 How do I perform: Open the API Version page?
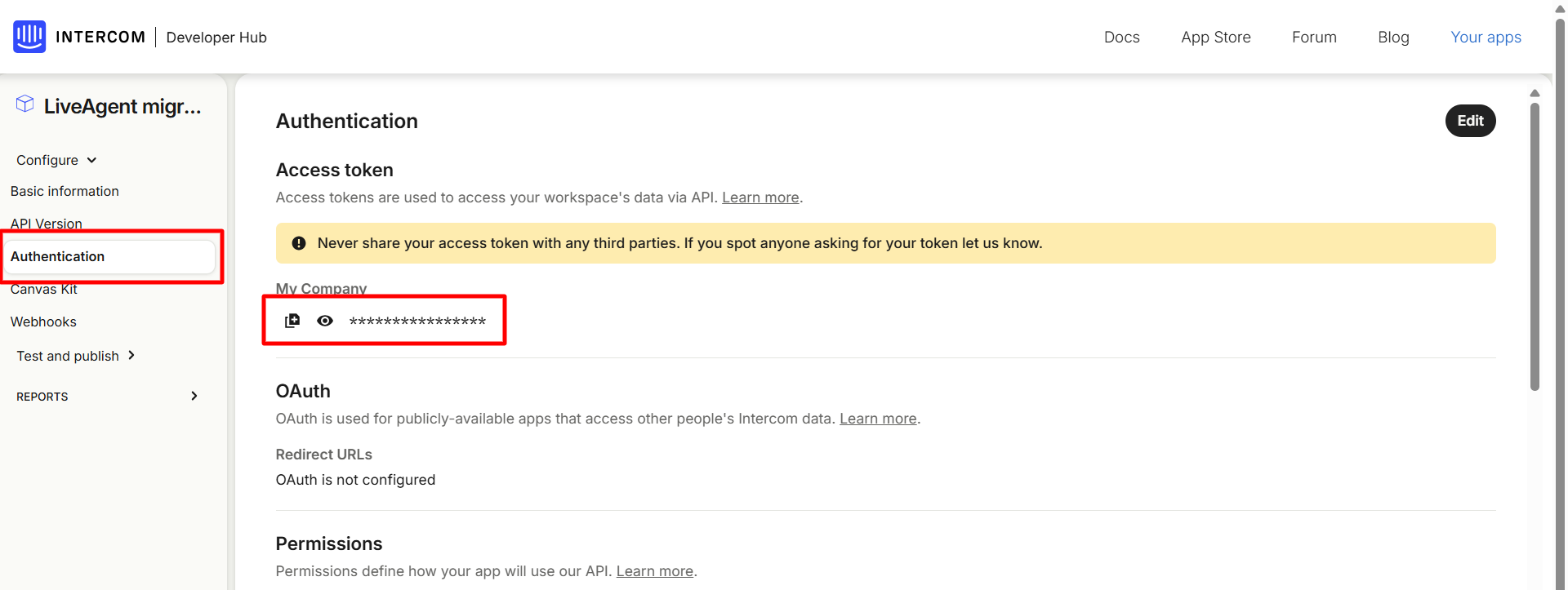click(47, 223)
